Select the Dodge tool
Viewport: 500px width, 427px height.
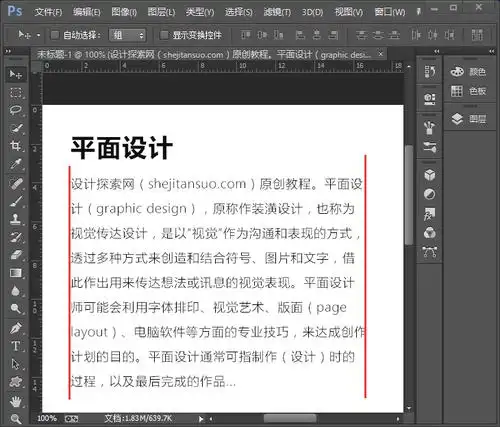click(x=16, y=309)
